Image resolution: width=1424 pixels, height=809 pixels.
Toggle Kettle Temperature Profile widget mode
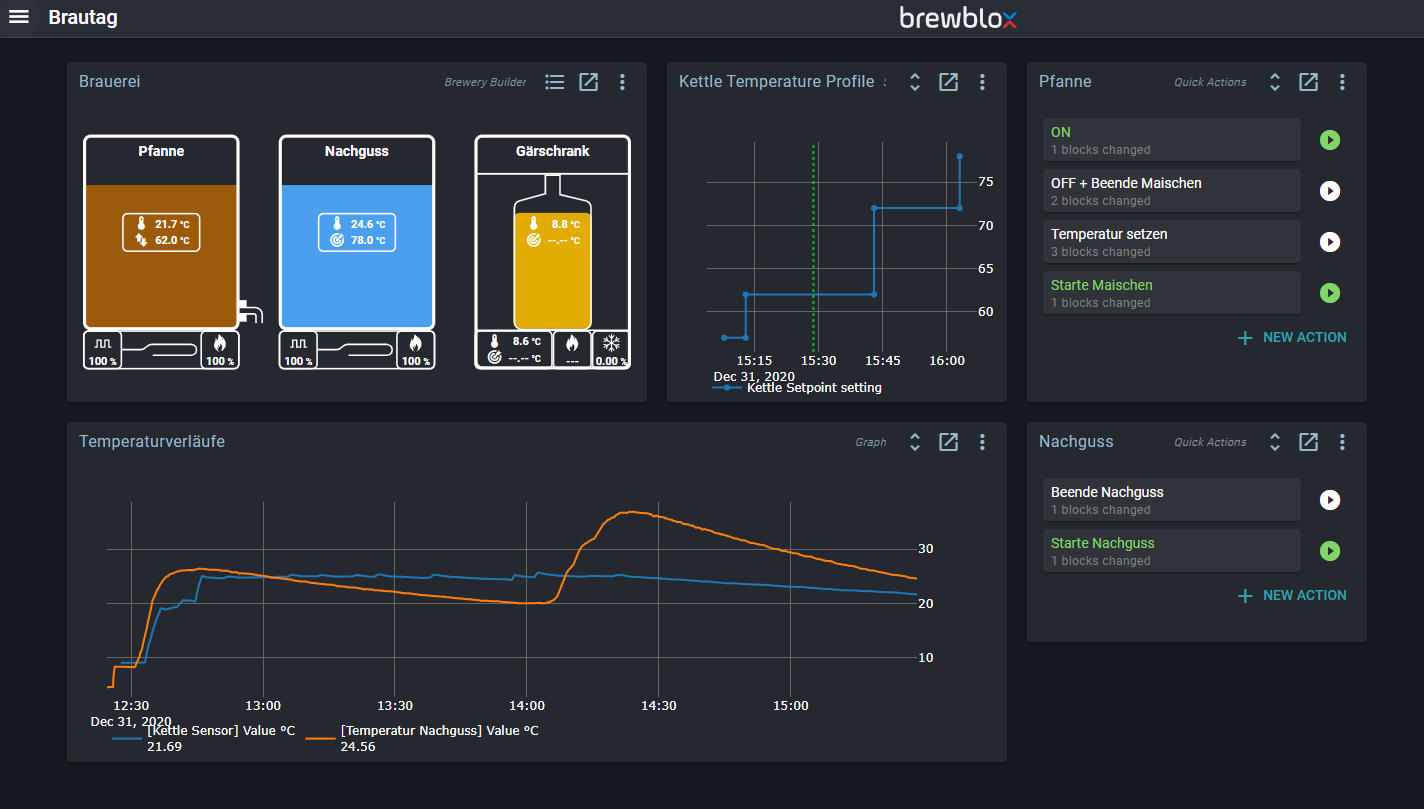tap(914, 82)
